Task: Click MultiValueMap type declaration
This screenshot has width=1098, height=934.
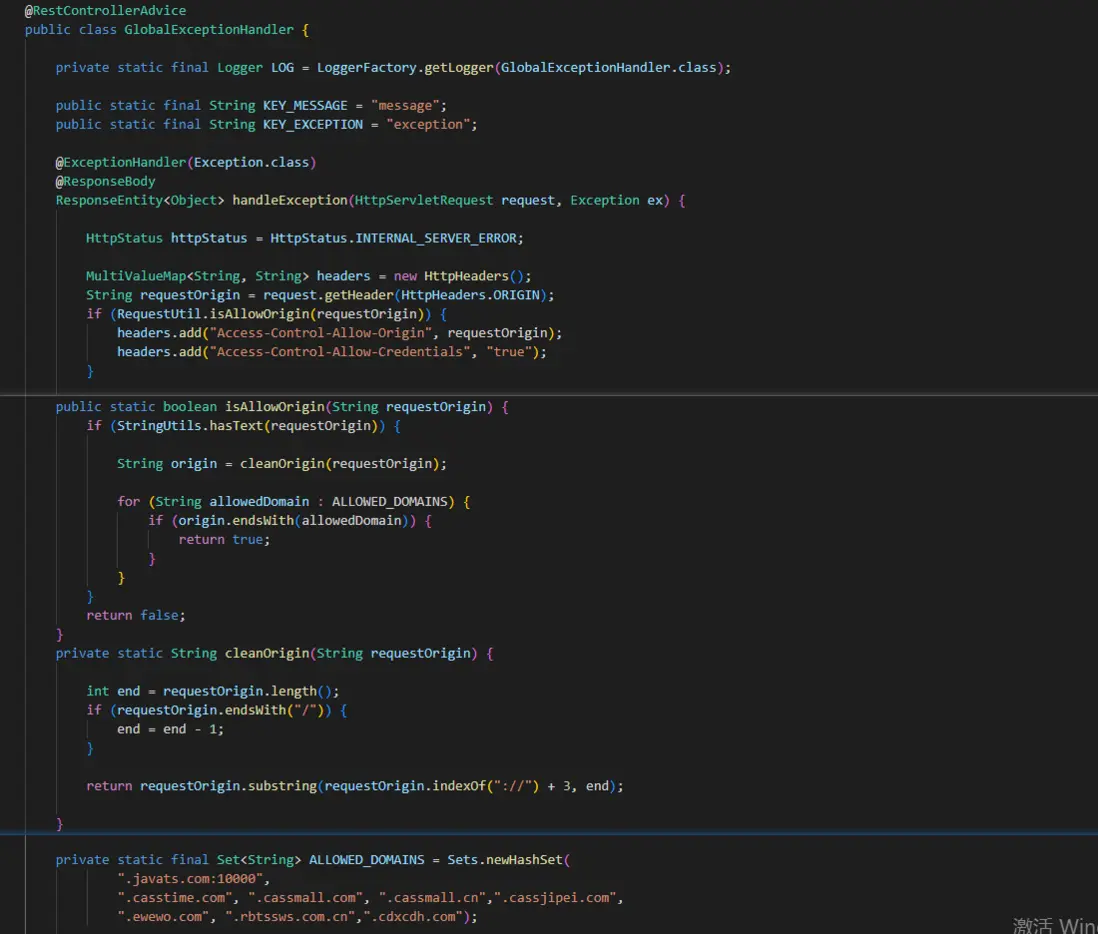Action: (x=197, y=275)
